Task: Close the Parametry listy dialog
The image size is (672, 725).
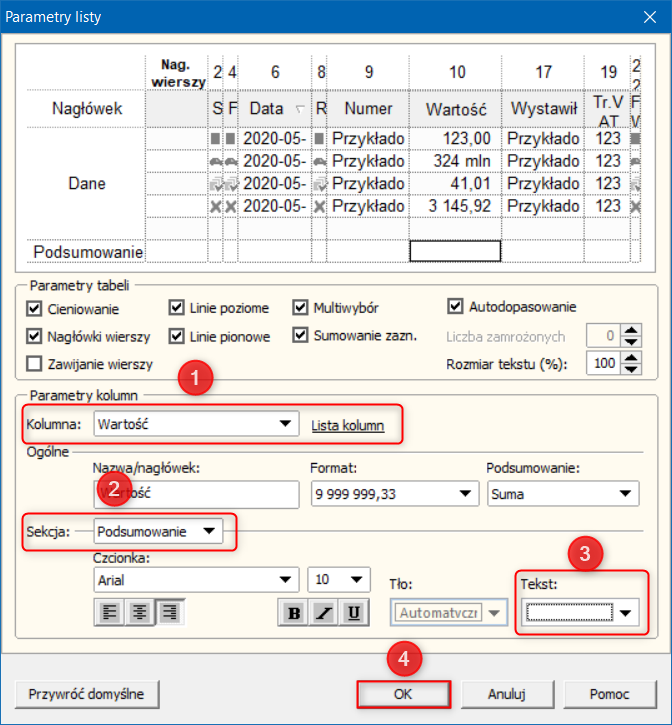Action: pos(650,17)
